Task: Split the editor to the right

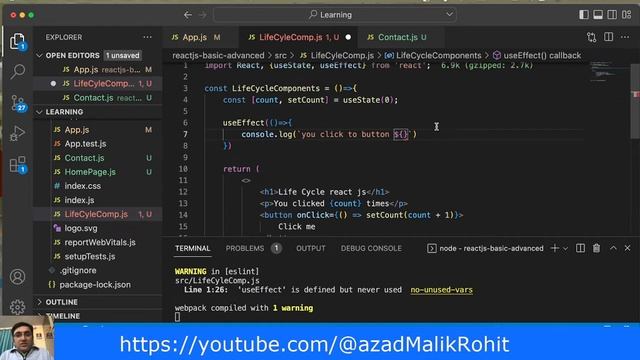Action: (608, 37)
